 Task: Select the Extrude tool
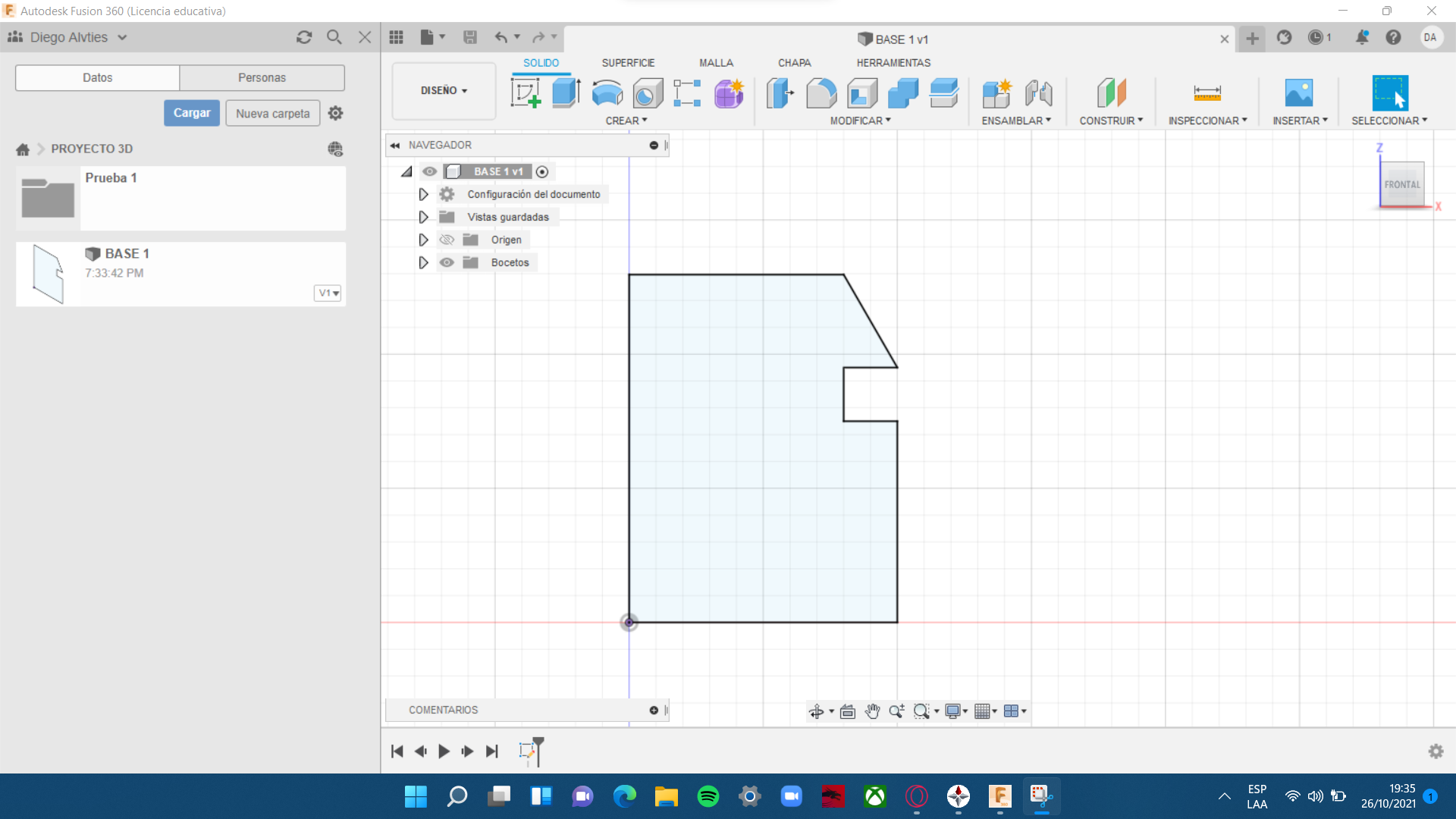(566, 93)
